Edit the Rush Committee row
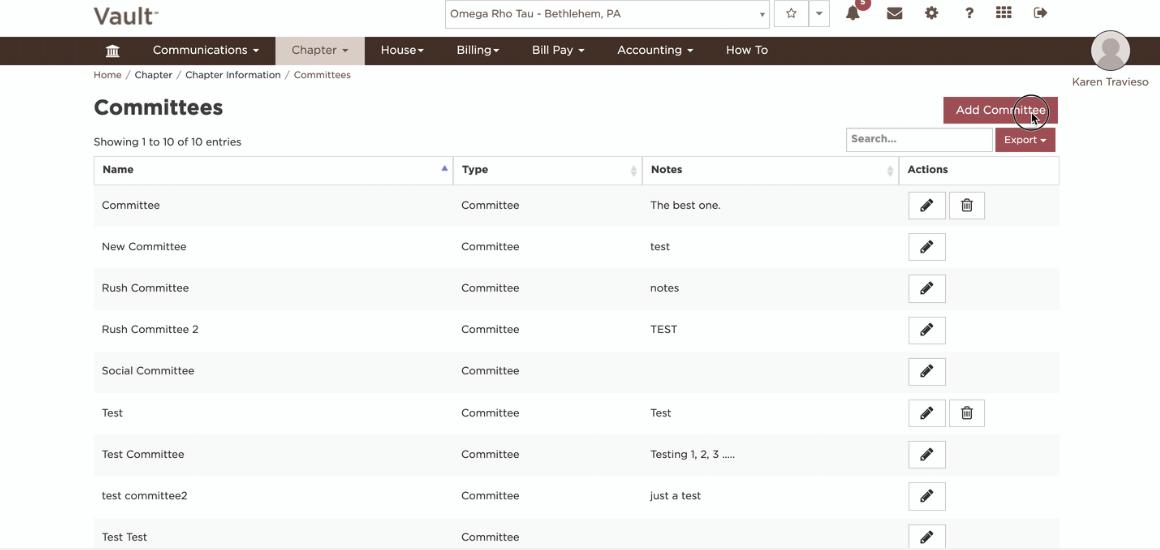This screenshot has width=1160, height=550. pos(927,289)
